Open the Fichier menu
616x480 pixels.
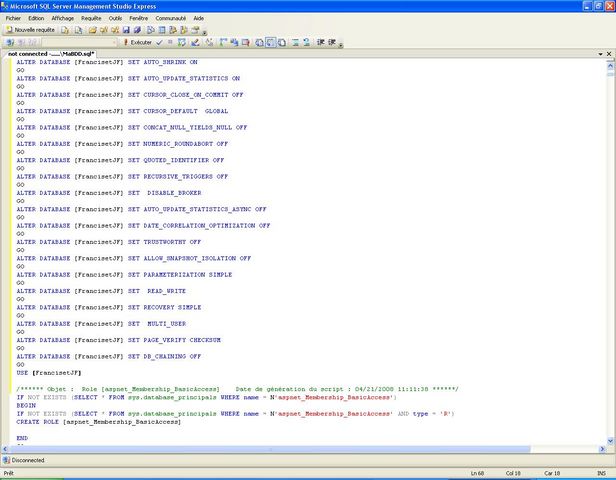point(13,18)
